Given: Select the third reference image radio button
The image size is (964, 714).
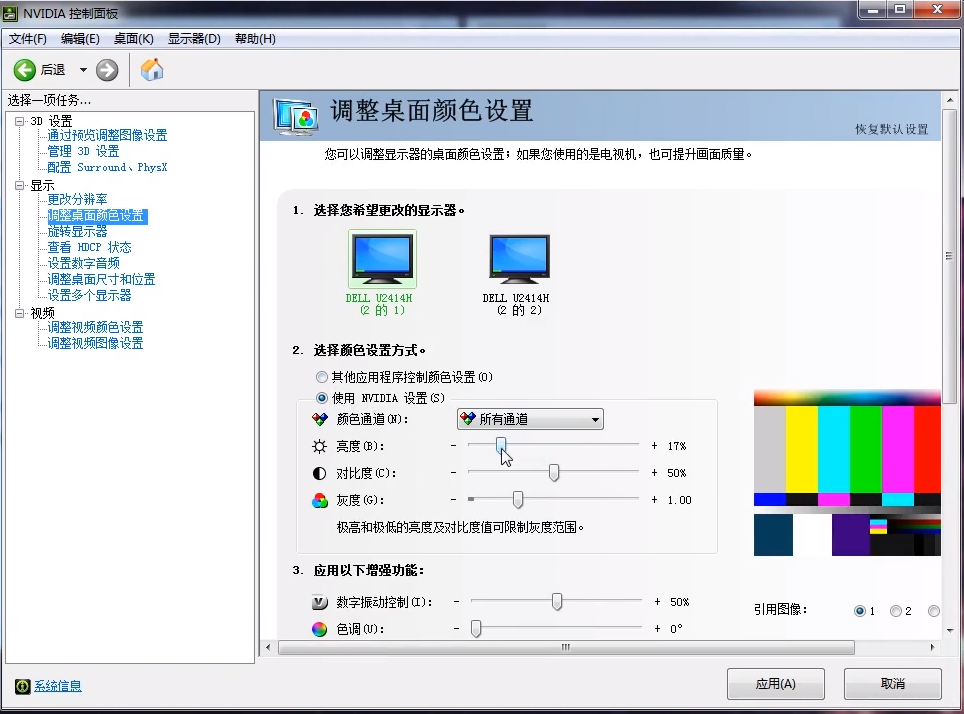Looking at the screenshot, I should coord(934,611).
